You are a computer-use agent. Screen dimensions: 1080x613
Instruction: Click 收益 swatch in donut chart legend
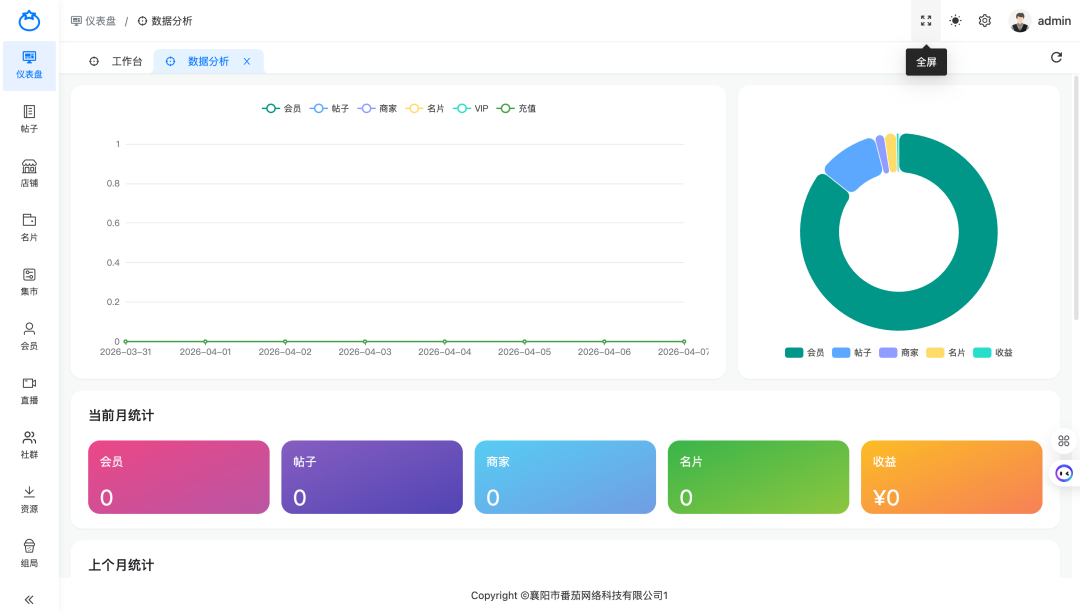(x=982, y=353)
